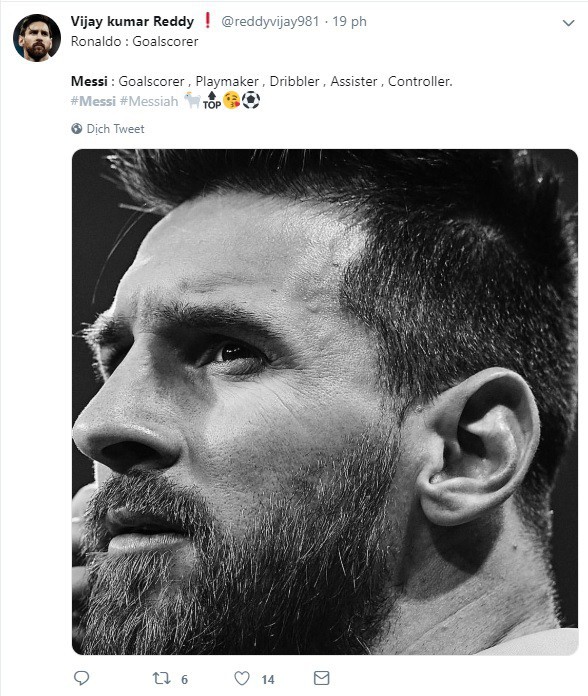Click the 19 ph timestamp link
Image resolution: width=588 pixels, height=696 pixels.
[349, 21]
